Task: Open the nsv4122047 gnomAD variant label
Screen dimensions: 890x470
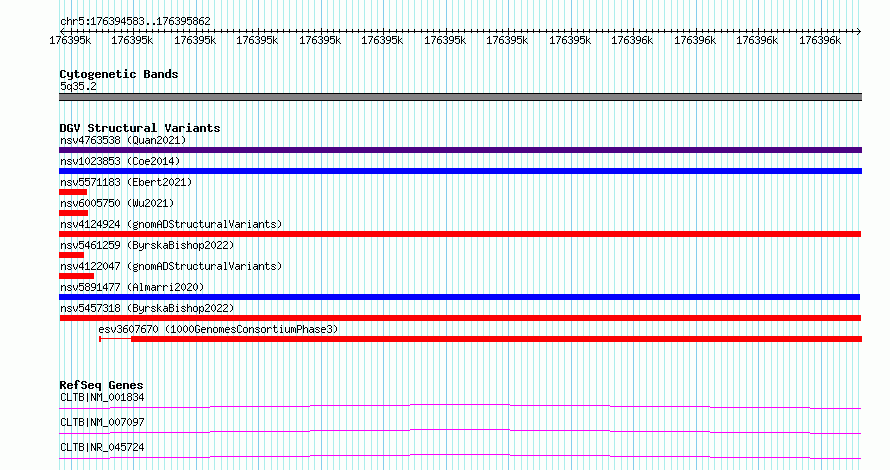Action: (x=171, y=266)
